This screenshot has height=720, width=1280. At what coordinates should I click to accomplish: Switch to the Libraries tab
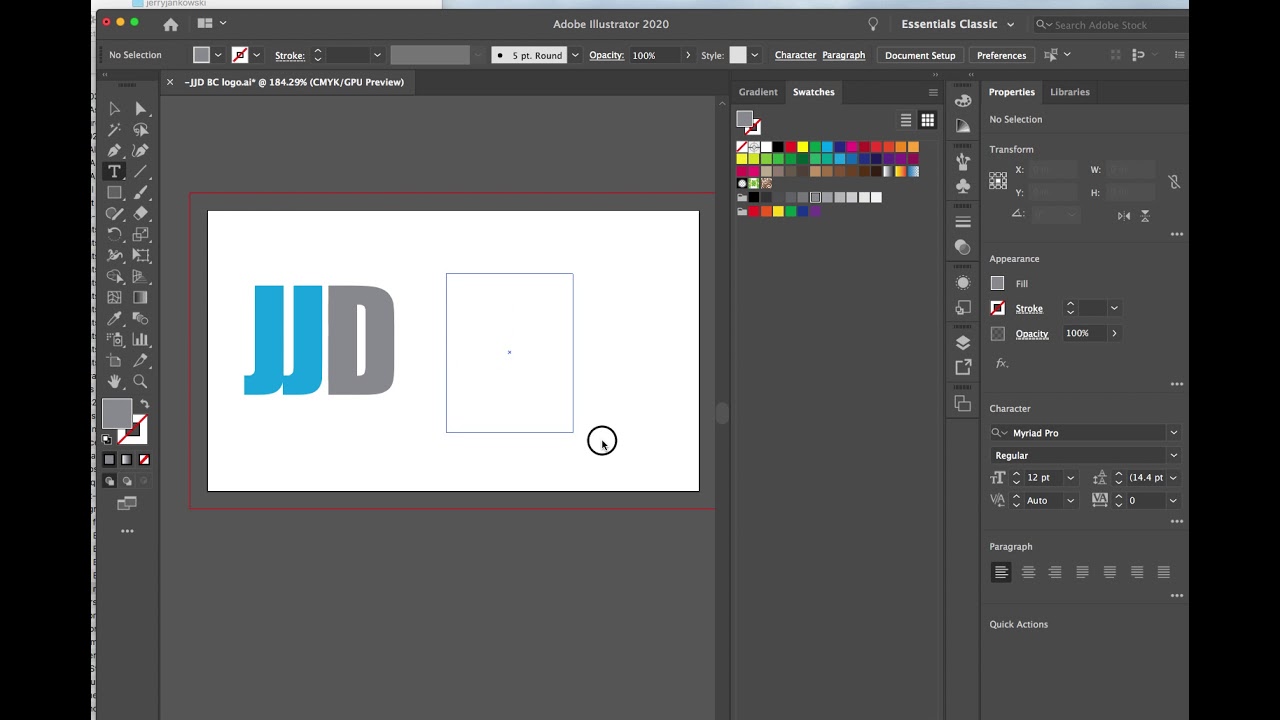pos(1070,92)
